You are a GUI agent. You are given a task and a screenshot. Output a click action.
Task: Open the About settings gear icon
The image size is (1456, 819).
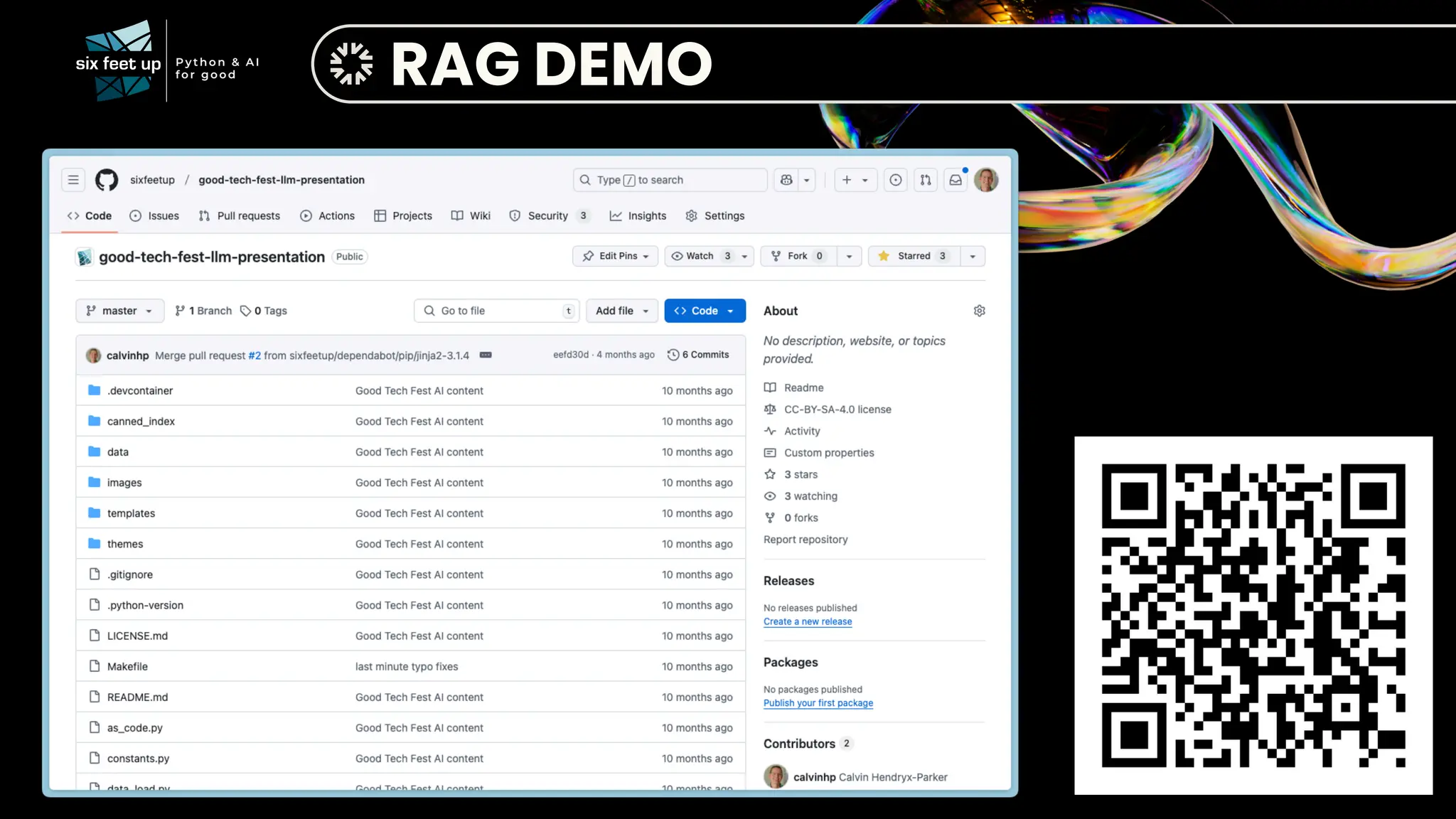click(979, 311)
